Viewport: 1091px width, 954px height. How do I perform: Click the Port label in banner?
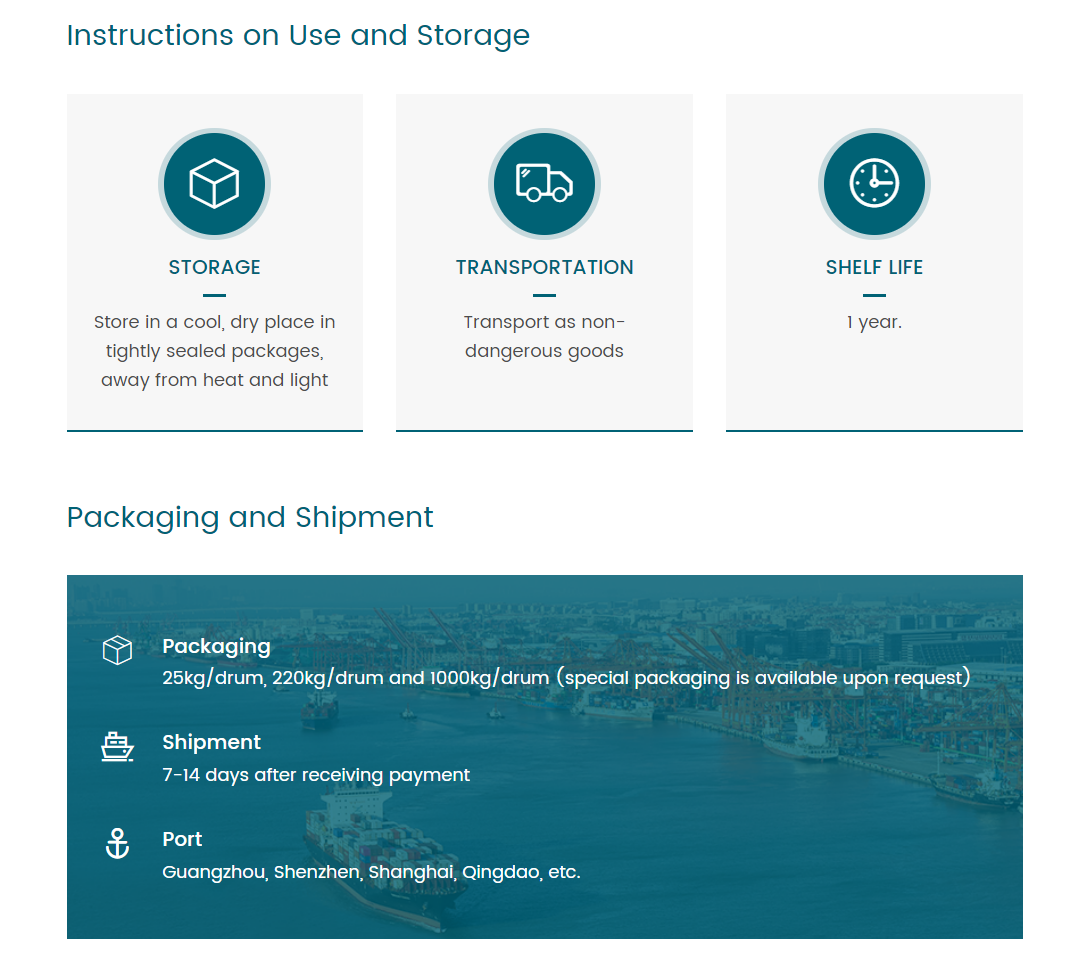click(182, 839)
